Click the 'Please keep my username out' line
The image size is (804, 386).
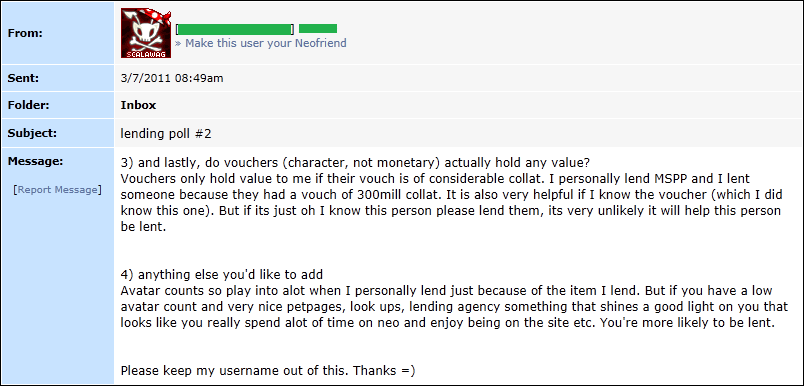click(268, 370)
